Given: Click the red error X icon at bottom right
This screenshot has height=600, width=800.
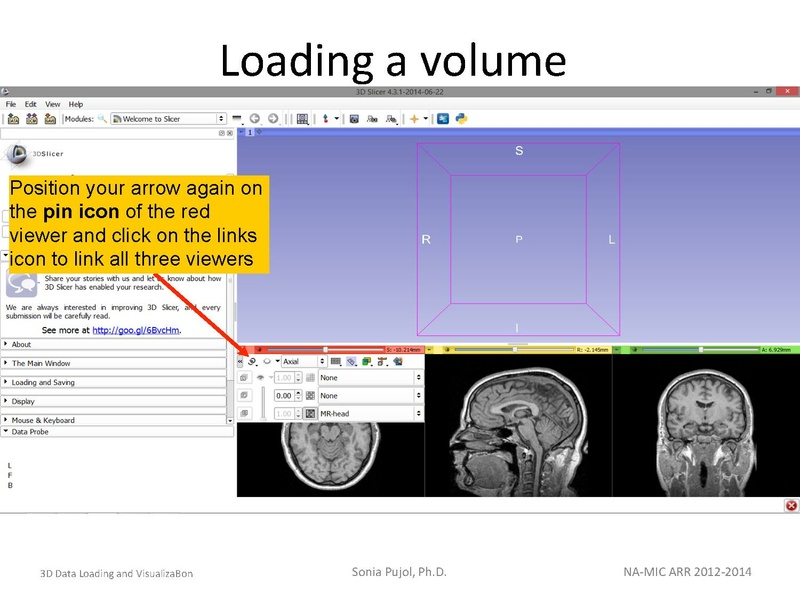Looking at the screenshot, I should 791,506.
